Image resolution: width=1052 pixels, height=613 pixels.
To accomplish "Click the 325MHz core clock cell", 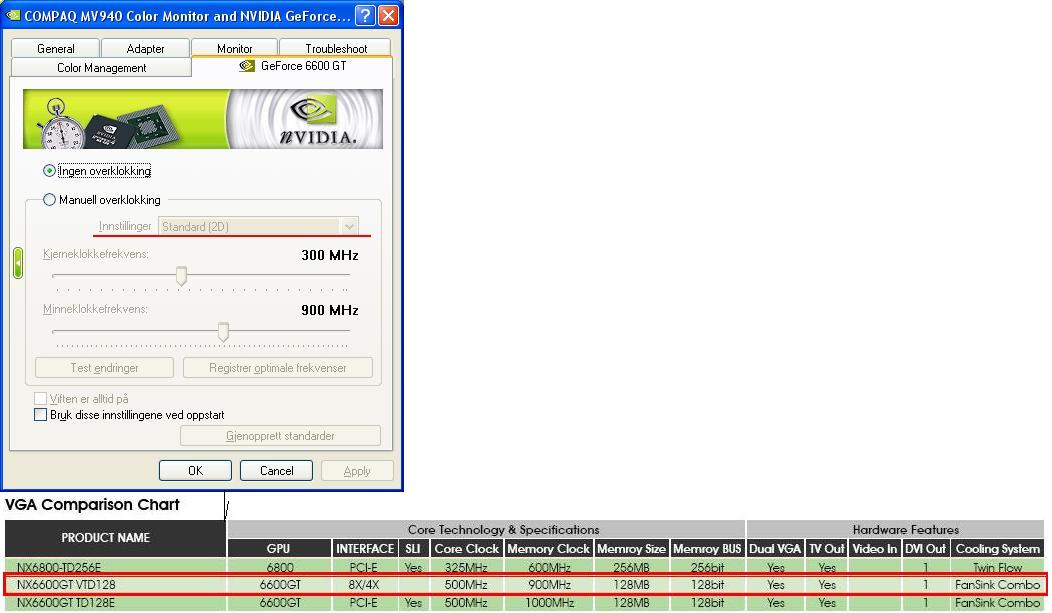I will (x=466, y=567).
